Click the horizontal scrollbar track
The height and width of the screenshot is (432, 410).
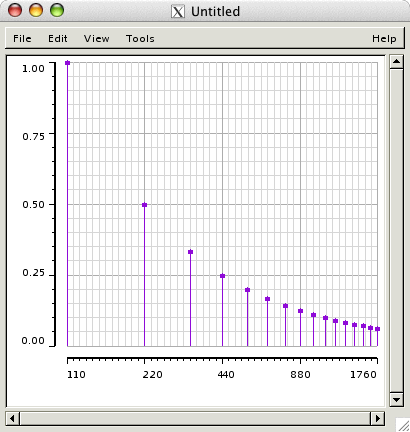pyautogui.click(x=195, y=418)
